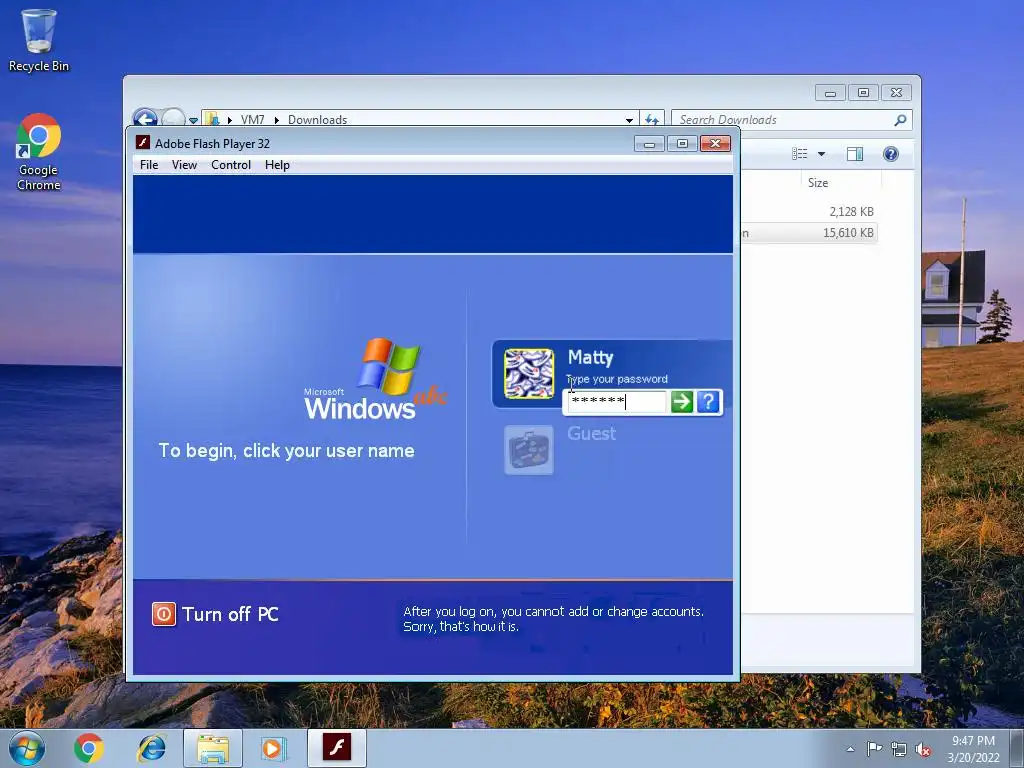Viewport: 1024px width, 768px height.
Task: Click the Action Center flag icon
Action: [874, 748]
